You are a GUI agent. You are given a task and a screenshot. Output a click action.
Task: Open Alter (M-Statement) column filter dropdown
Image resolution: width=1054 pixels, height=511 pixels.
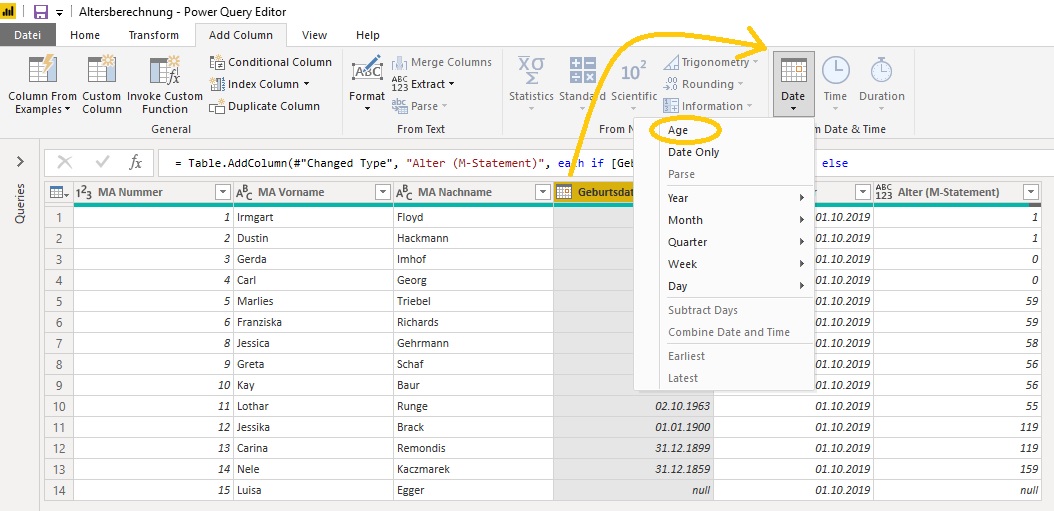tap(1031, 192)
